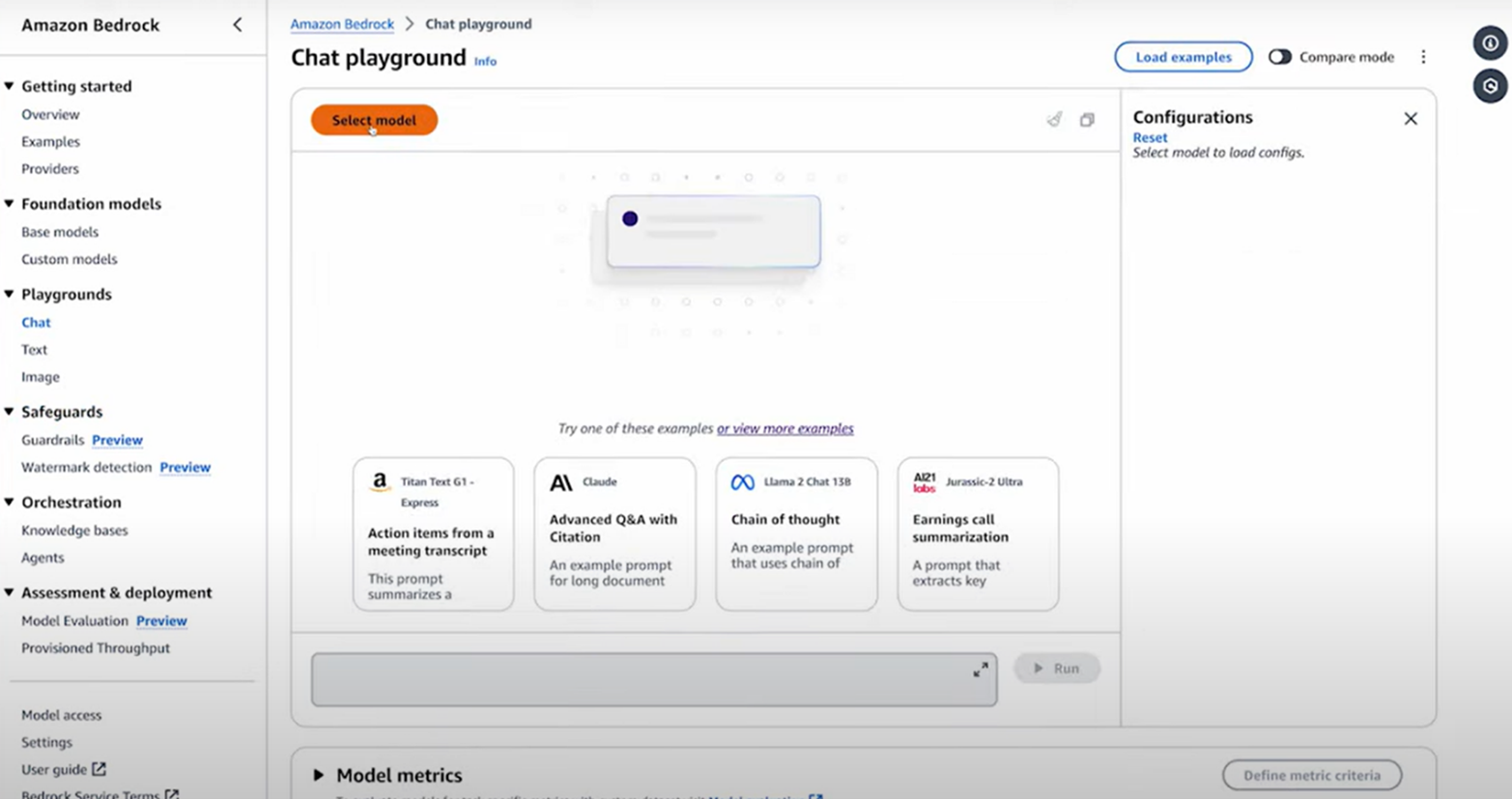Image resolution: width=1512 pixels, height=799 pixels.
Task: Click the clear chat broom icon
Action: coord(1054,120)
